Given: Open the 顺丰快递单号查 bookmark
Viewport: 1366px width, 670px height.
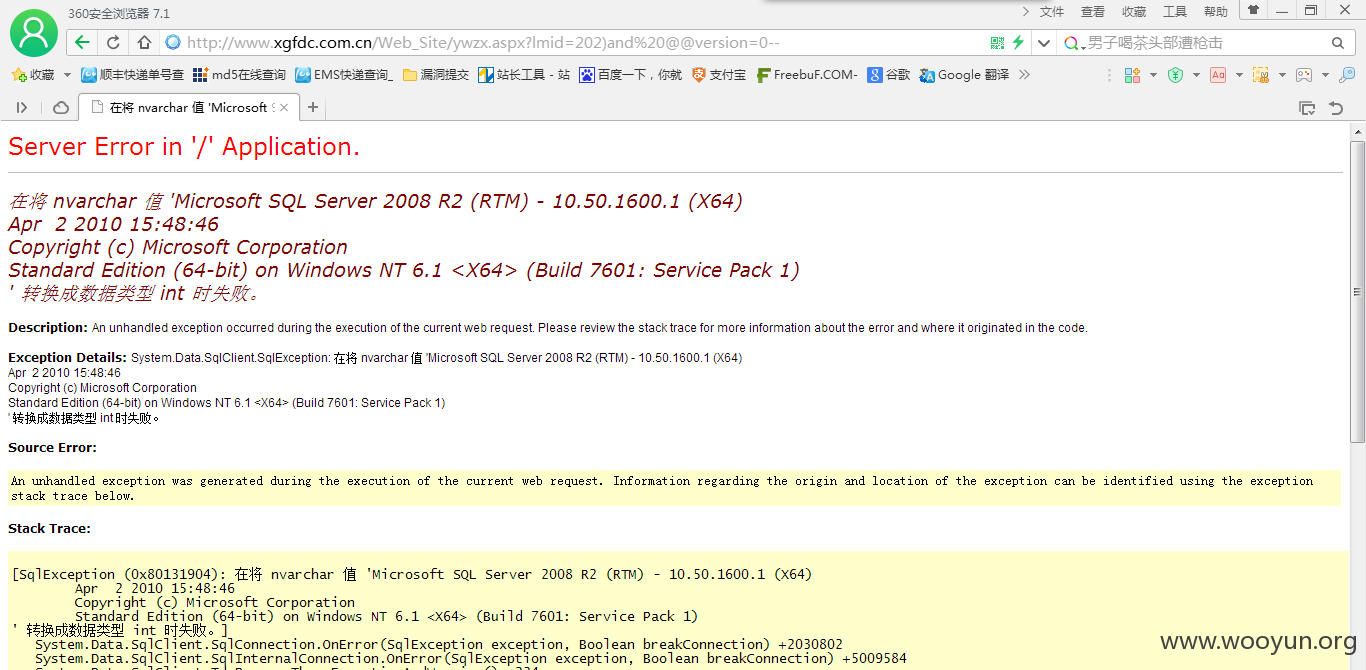Looking at the screenshot, I should pyautogui.click(x=133, y=75).
